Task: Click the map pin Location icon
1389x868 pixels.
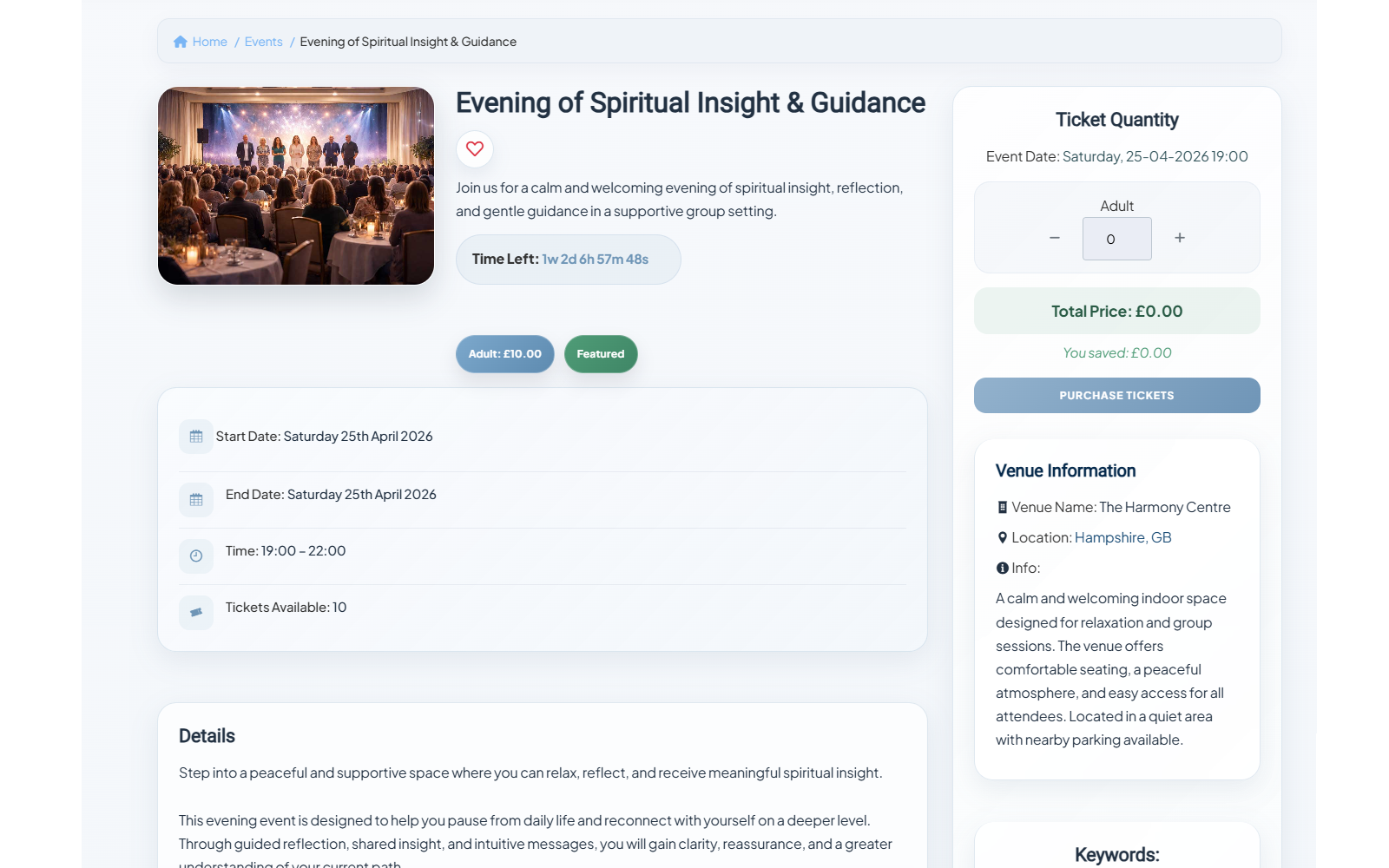Action: coord(1003,538)
